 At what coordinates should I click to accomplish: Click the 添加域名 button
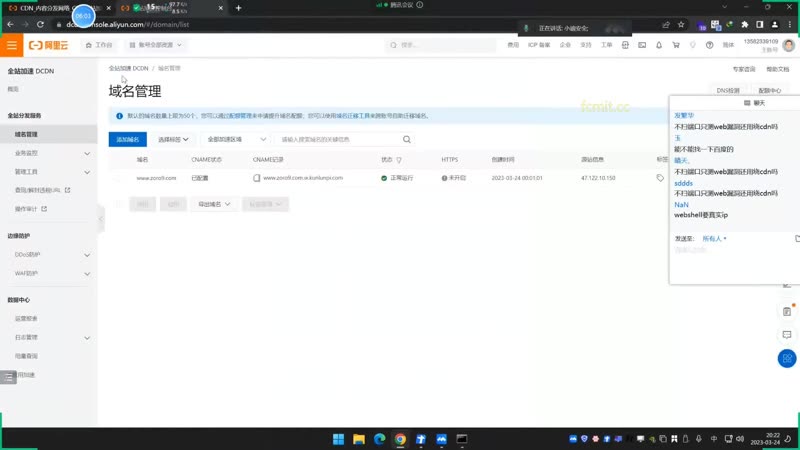point(128,139)
